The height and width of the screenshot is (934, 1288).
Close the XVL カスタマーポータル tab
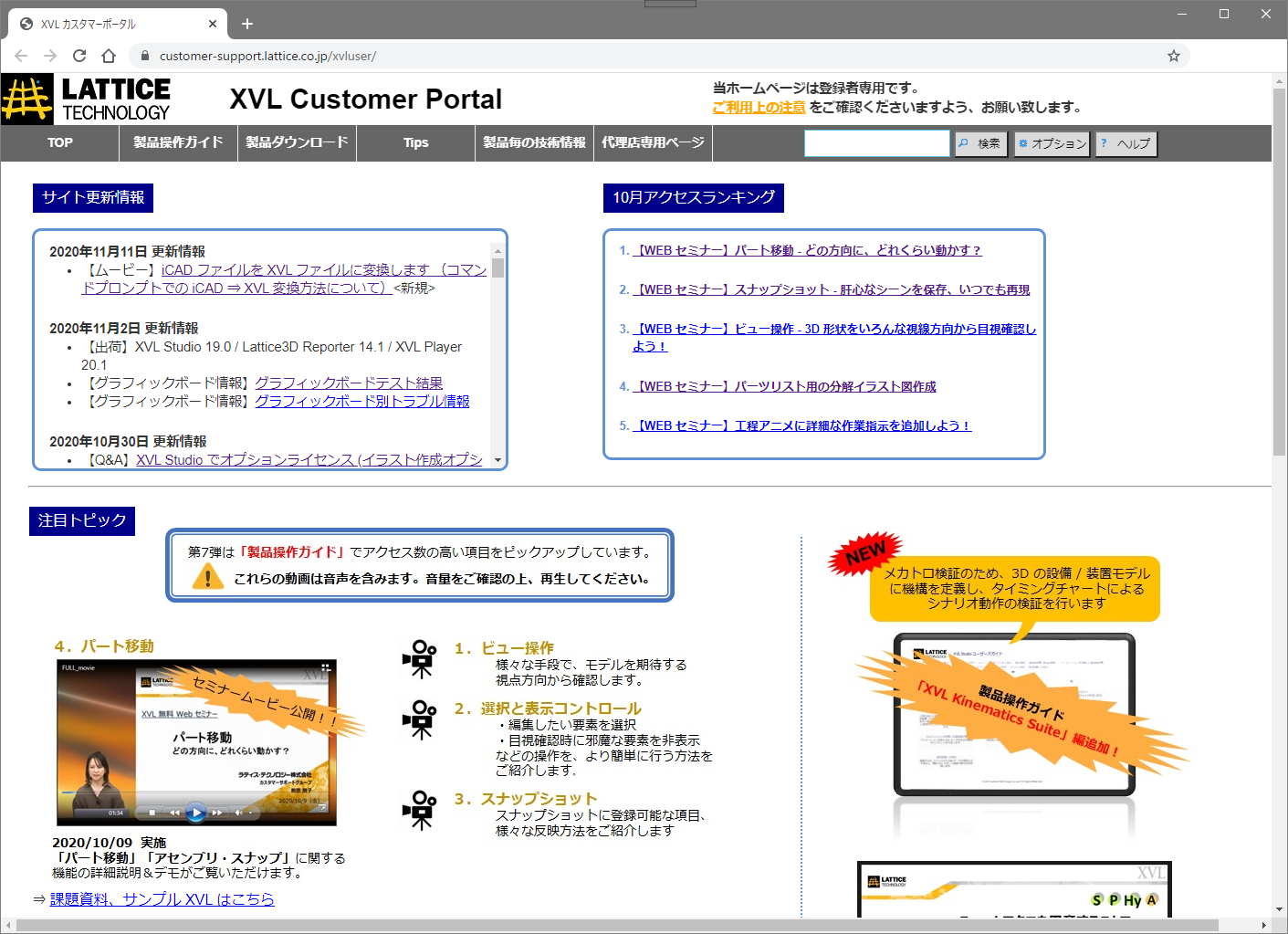[213, 24]
